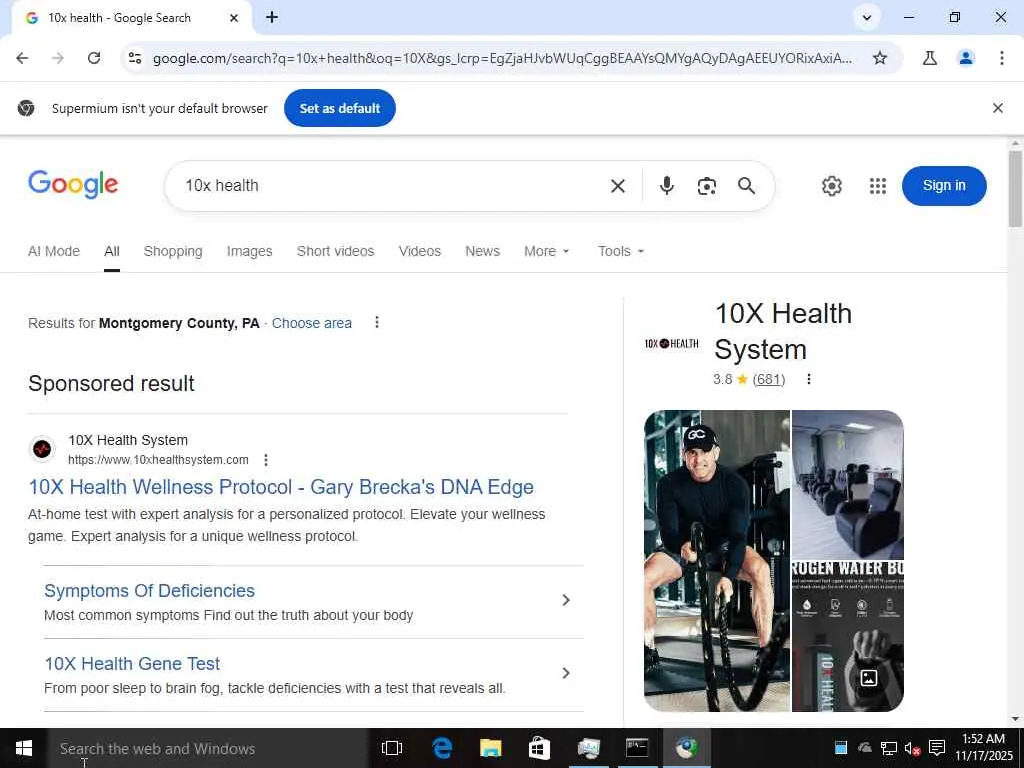Open 10X Health Wellness Protocol result link
This screenshot has height=768, width=1024.
tap(281, 487)
